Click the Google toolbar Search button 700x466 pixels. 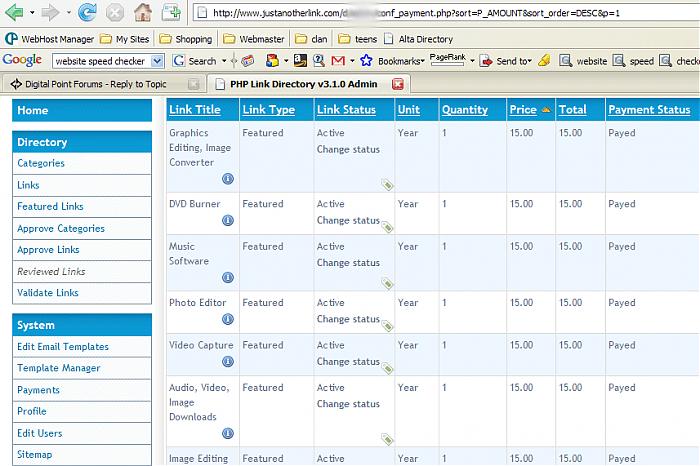click(195, 61)
